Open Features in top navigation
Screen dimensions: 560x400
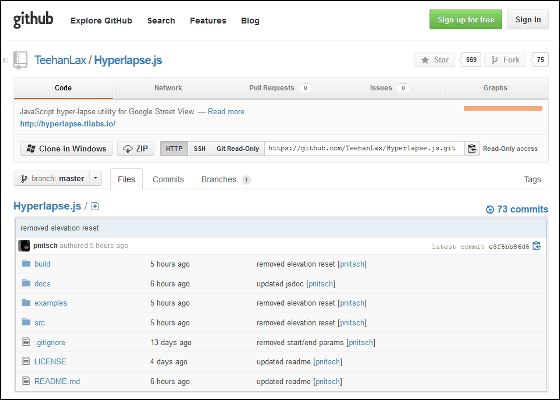point(208,21)
